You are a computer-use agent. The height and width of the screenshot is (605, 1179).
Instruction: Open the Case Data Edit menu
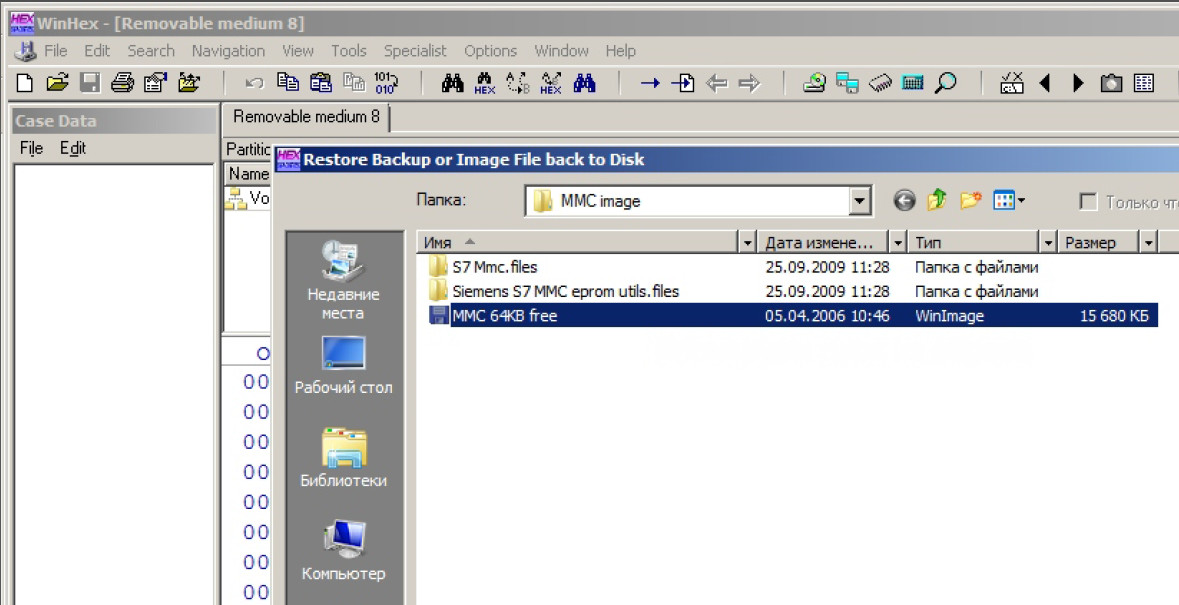pos(73,148)
